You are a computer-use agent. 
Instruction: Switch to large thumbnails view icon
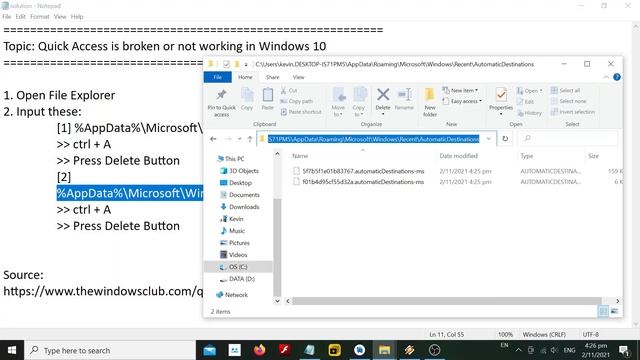tap(614, 311)
